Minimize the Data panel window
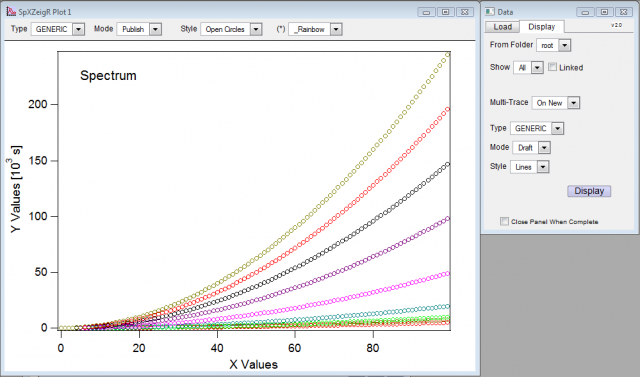The image size is (640, 377). tap(585, 12)
